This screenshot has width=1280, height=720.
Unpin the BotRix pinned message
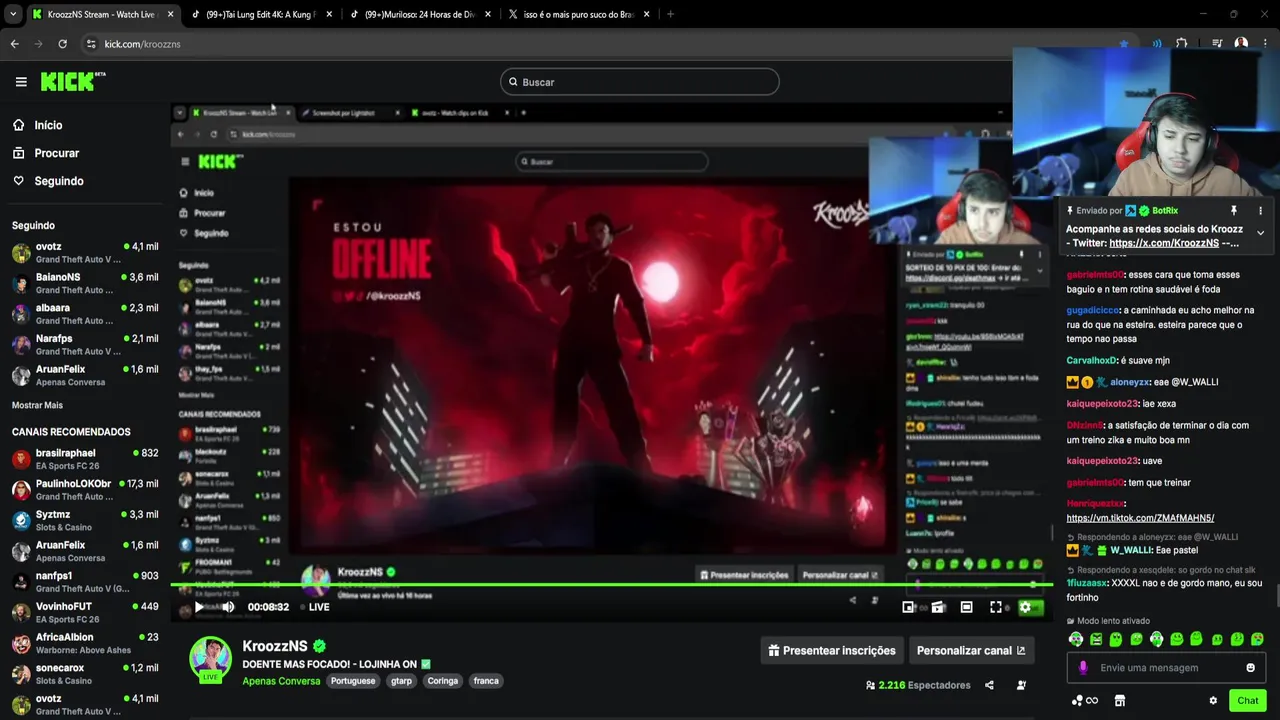pyautogui.click(x=1233, y=211)
